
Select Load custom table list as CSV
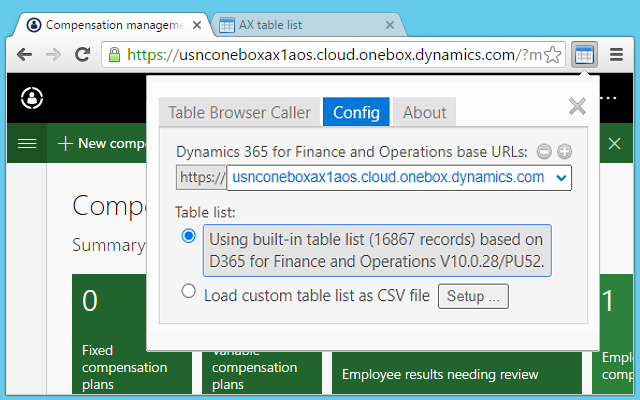coord(189,292)
